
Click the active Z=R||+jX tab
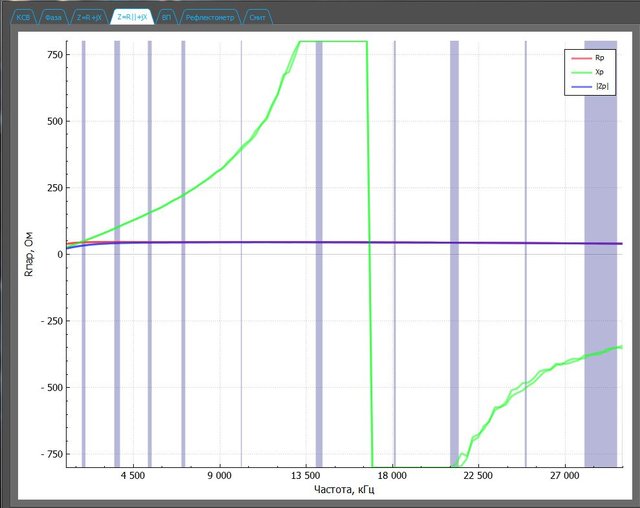point(130,17)
